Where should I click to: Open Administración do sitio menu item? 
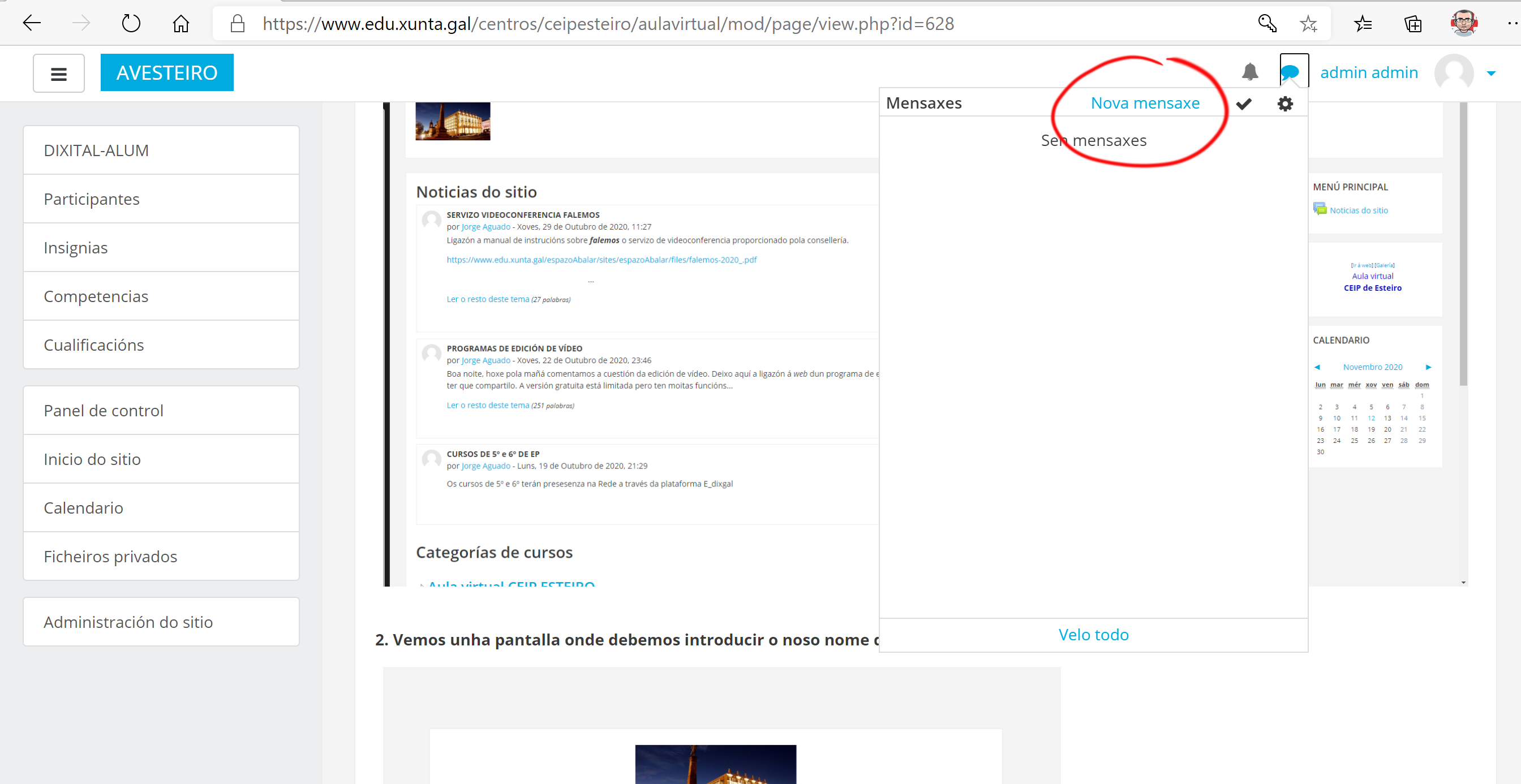[x=128, y=622]
